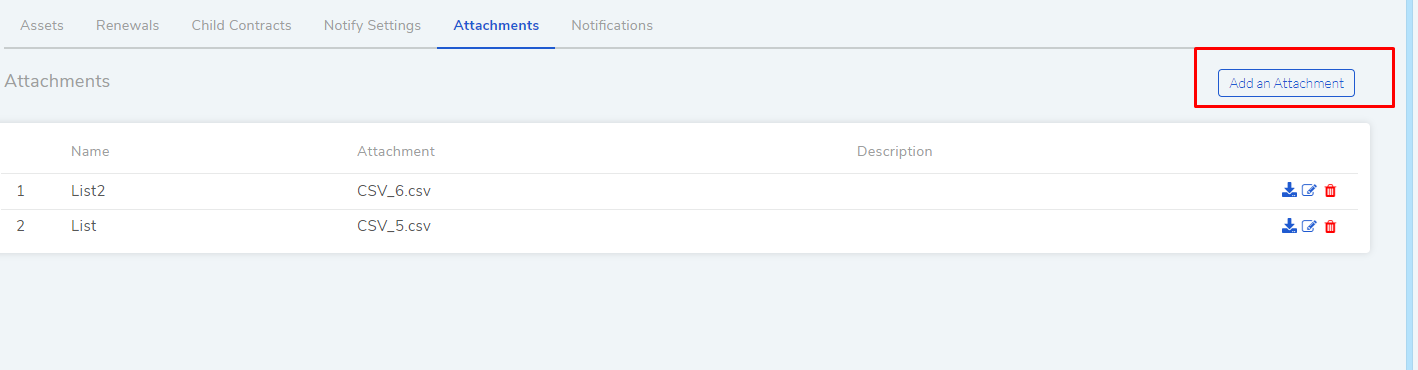The image size is (1418, 370).
Task: Click the Attachment column header
Action: pyautogui.click(x=396, y=151)
